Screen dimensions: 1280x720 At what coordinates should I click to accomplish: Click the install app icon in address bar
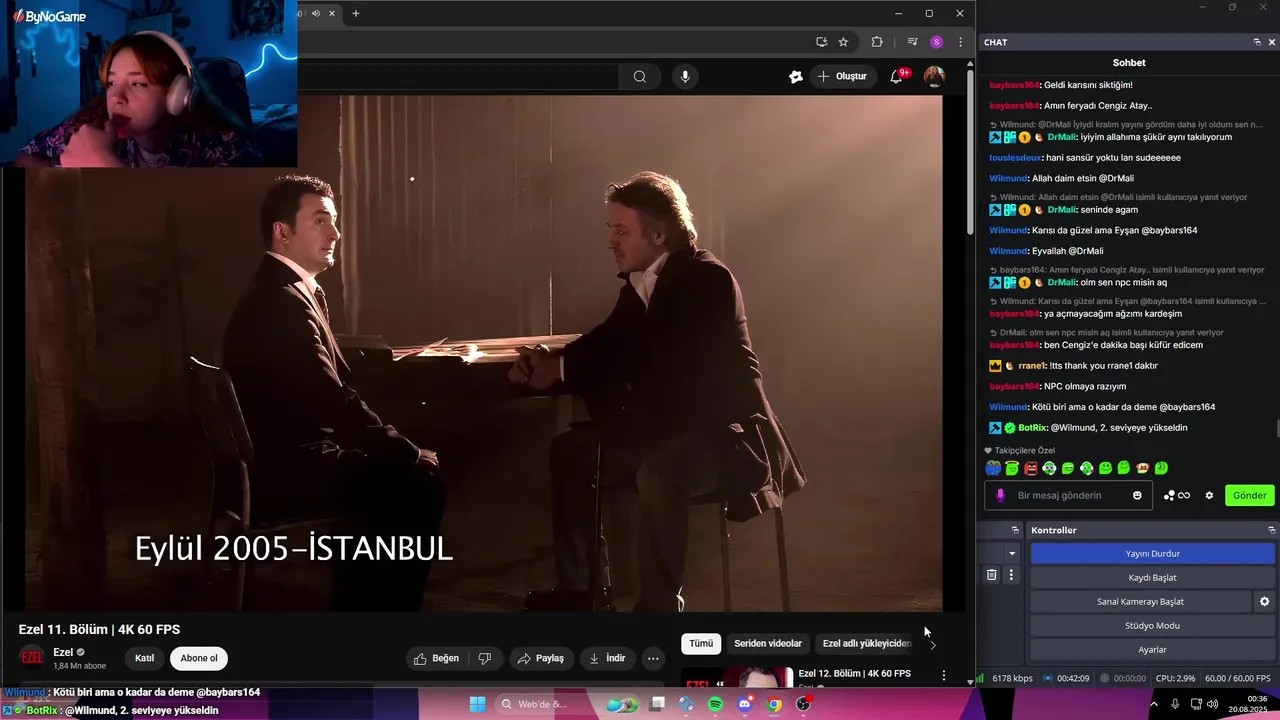[x=821, y=42]
